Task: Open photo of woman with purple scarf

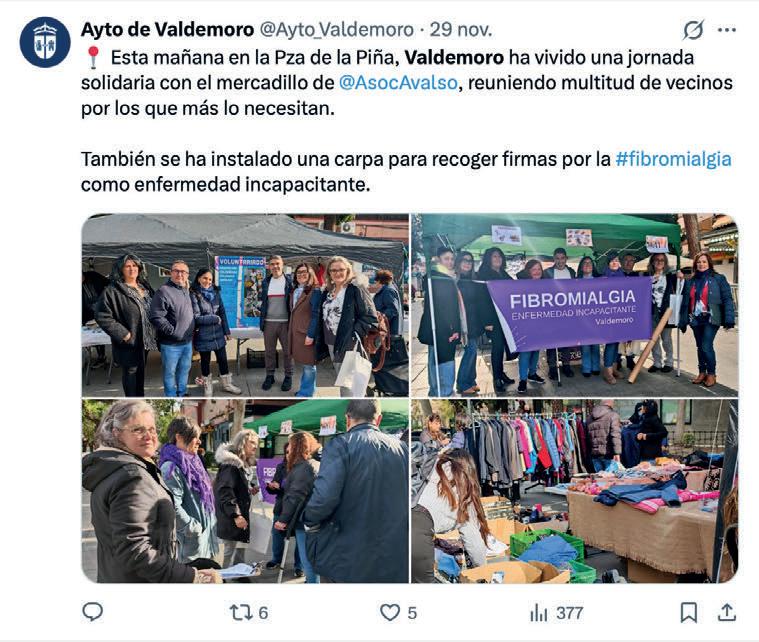Action: click(x=245, y=491)
